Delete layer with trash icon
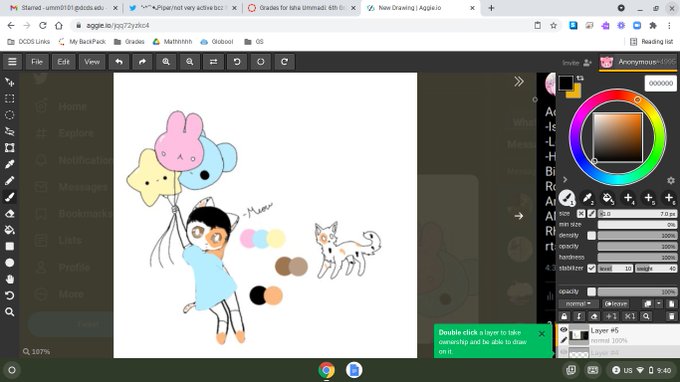Viewport: 680px width, 382px height. [x=671, y=317]
